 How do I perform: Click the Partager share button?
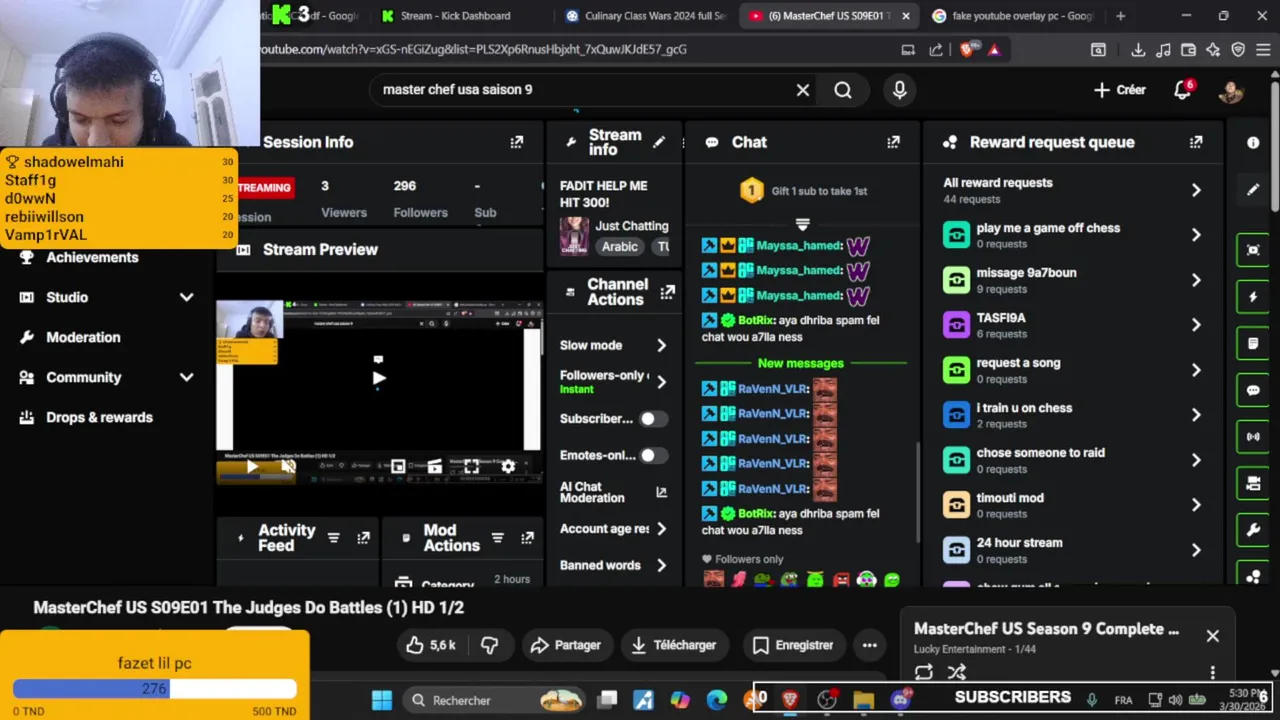566,645
